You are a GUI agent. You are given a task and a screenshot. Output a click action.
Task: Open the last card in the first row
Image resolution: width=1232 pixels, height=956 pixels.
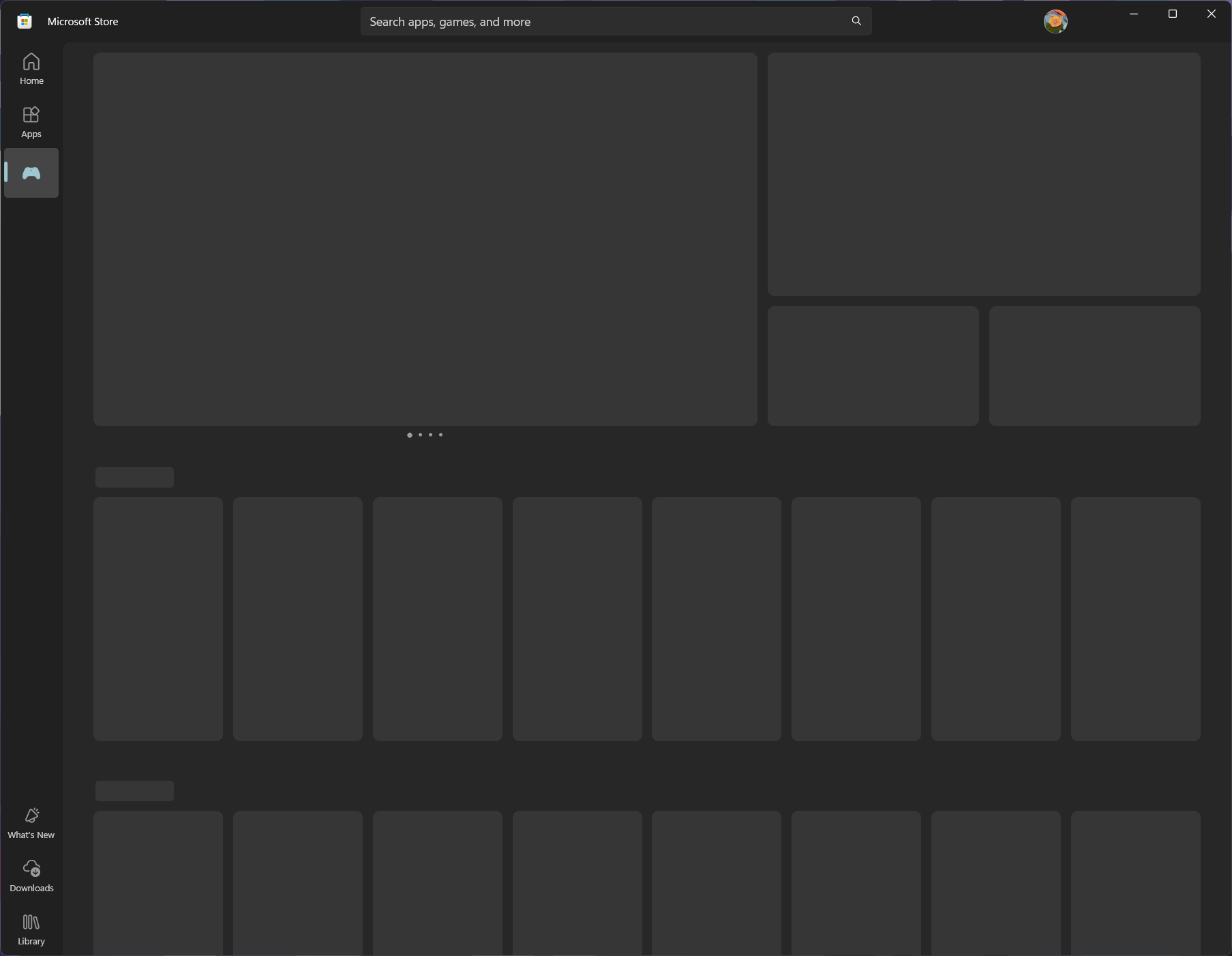tap(1135, 618)
